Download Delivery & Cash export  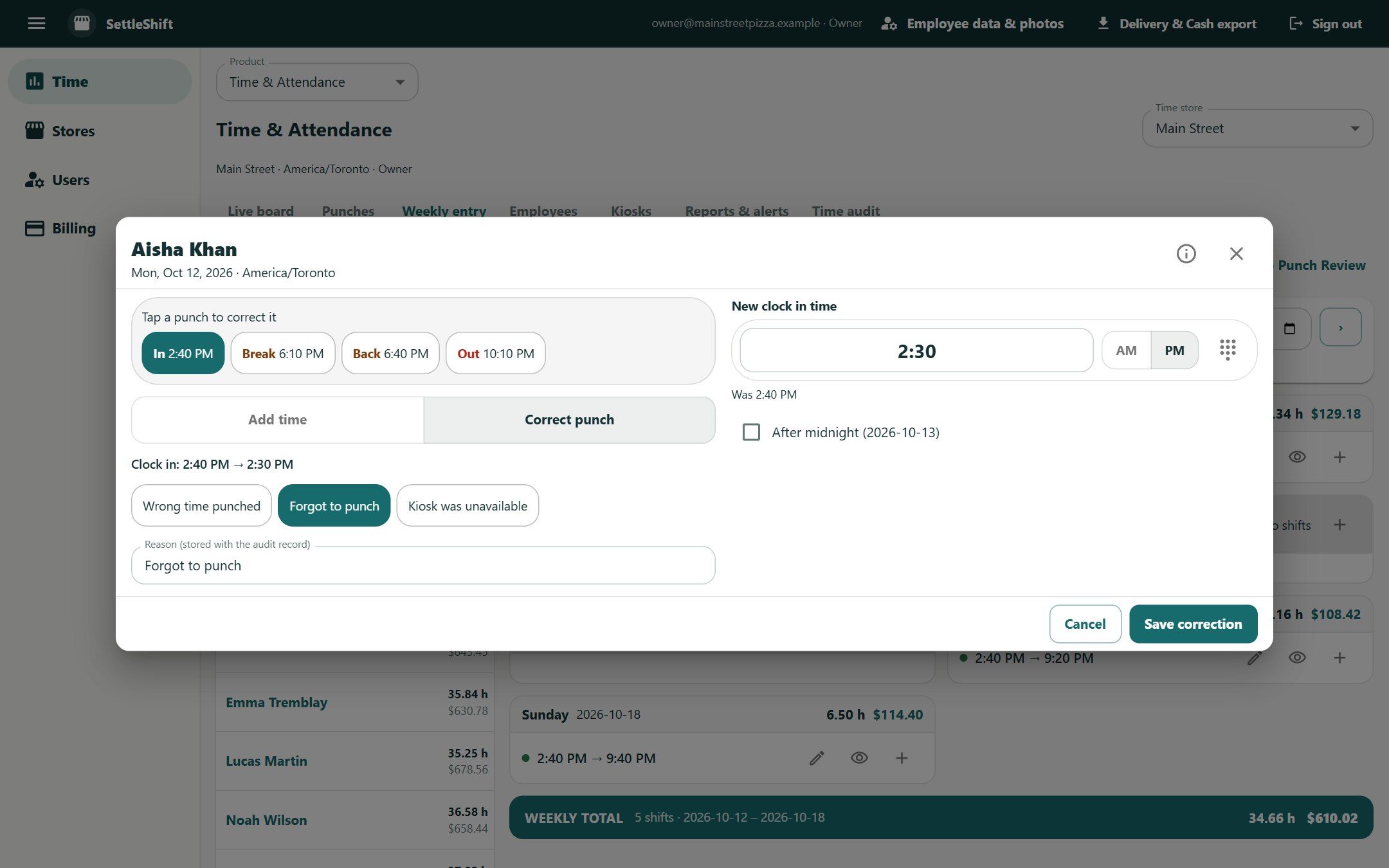click(x=1176, y=24)
